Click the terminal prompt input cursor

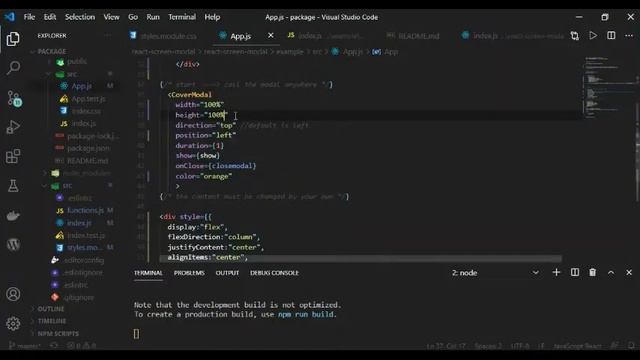point(136,334)
